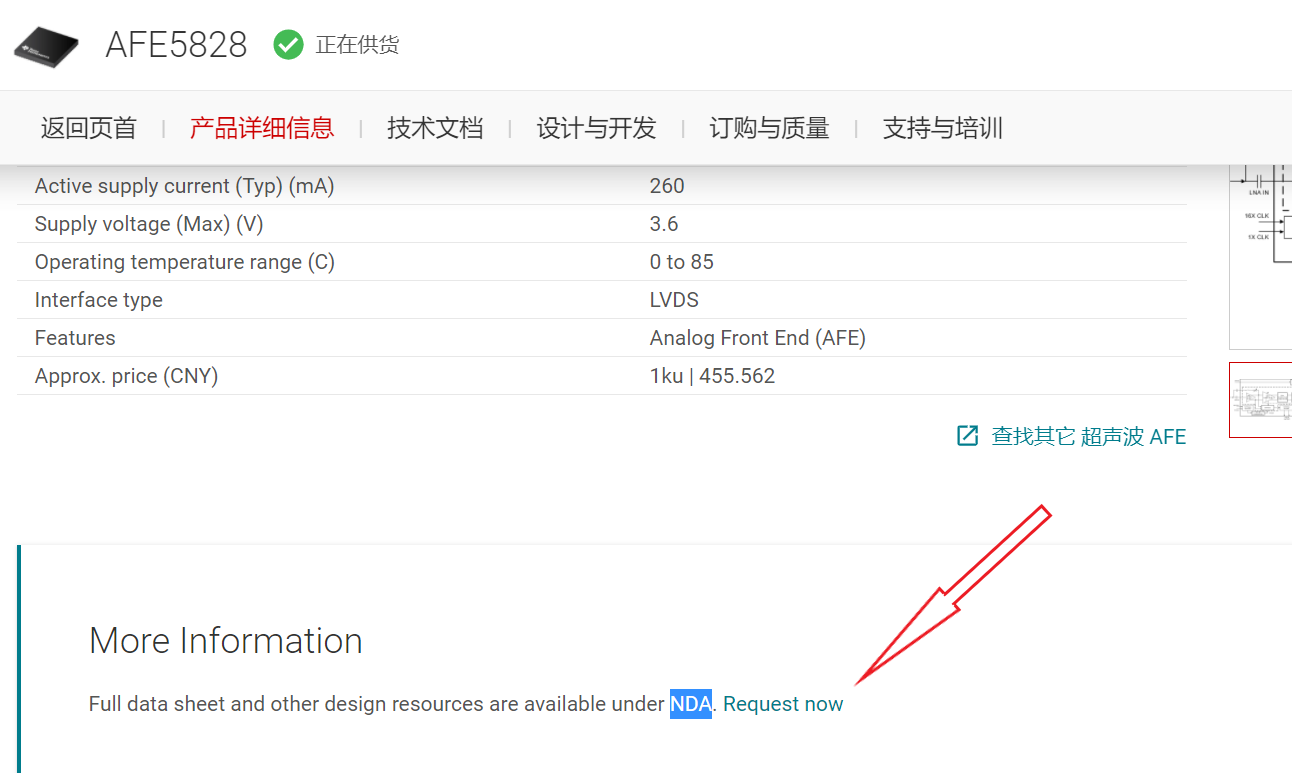Click the value 260
Image resolution: width=1292 pixels, height=773 pixels.
click(667, 186)
